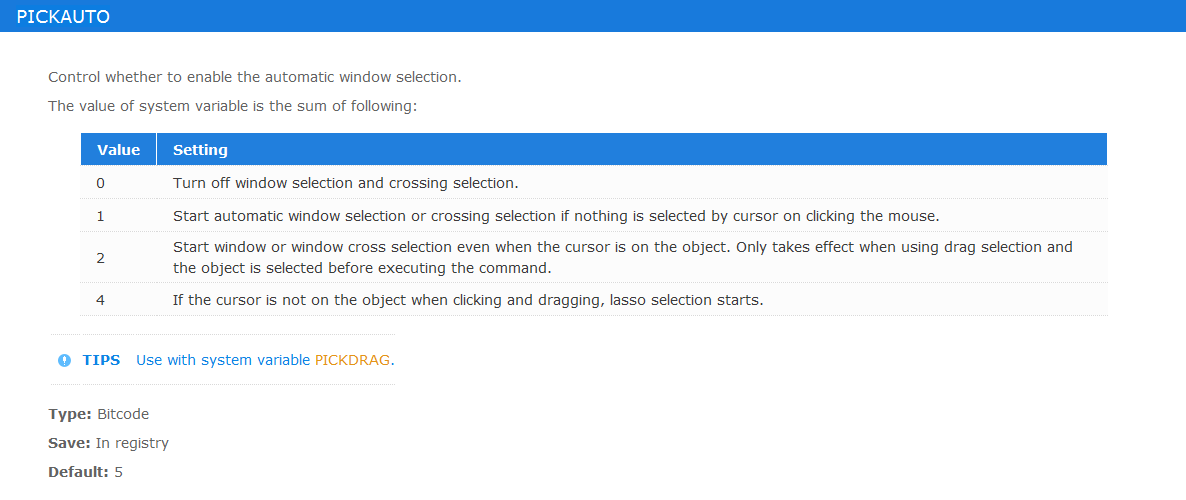The image size is (1186, 500).
Task: Click the table row with value 4
Action: tap(594, 300)
